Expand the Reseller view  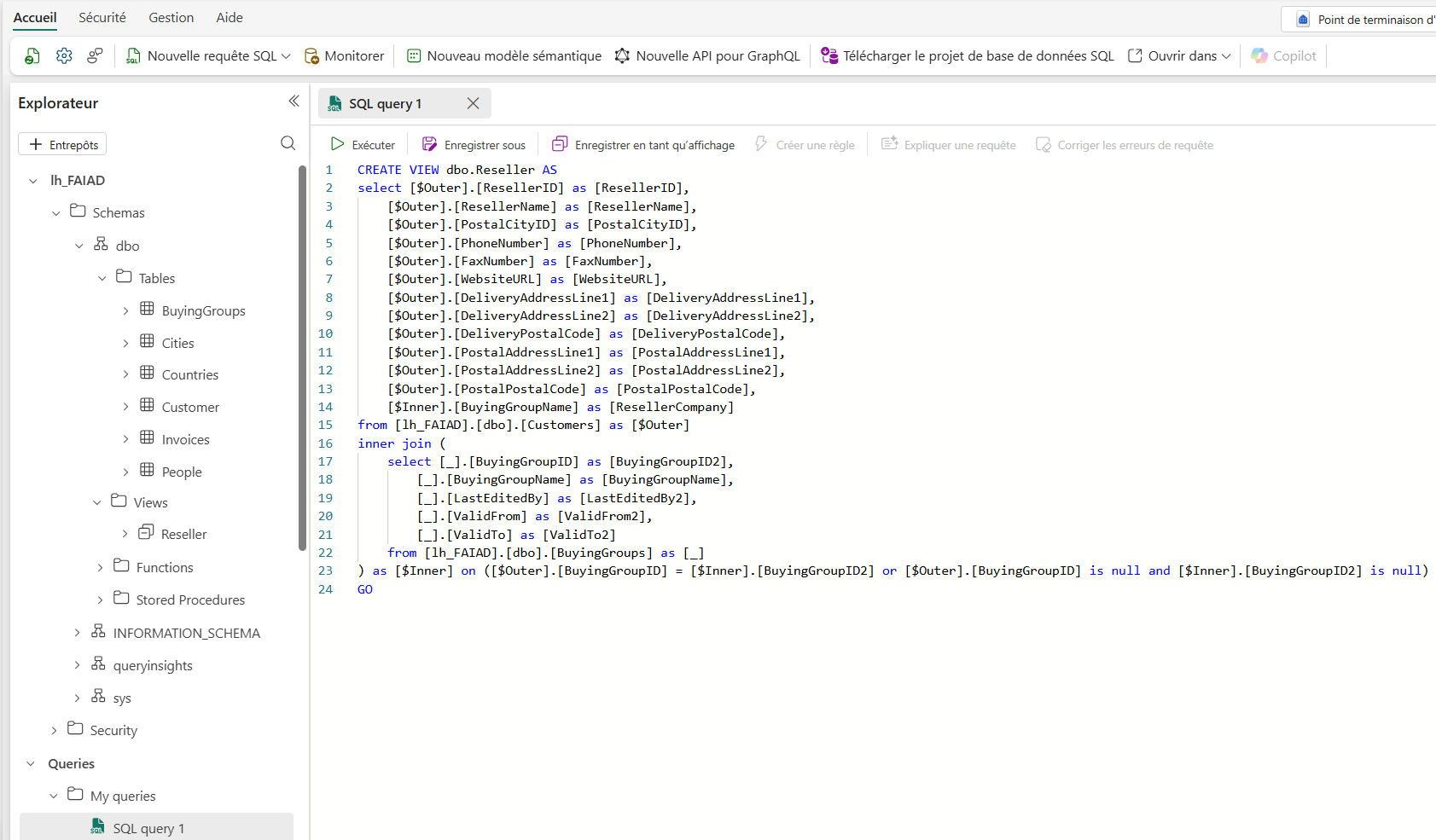(x=125, y=534)
